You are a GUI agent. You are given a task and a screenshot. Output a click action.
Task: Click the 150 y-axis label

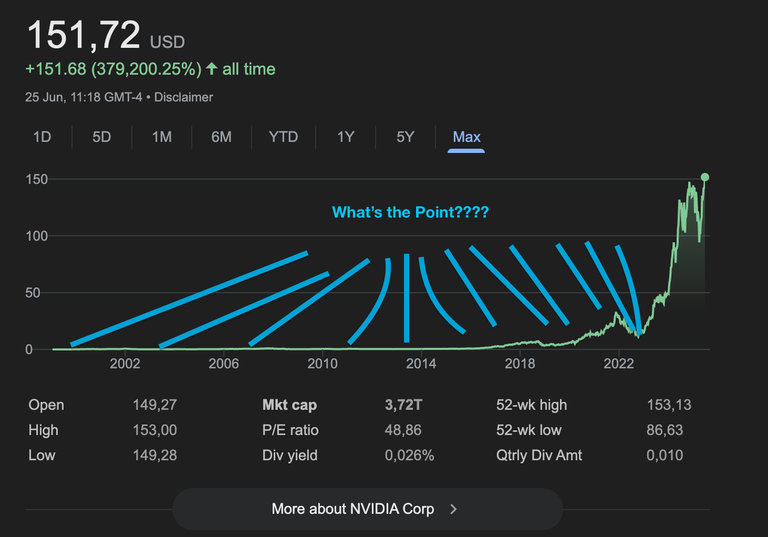click(x=37, y=179)
